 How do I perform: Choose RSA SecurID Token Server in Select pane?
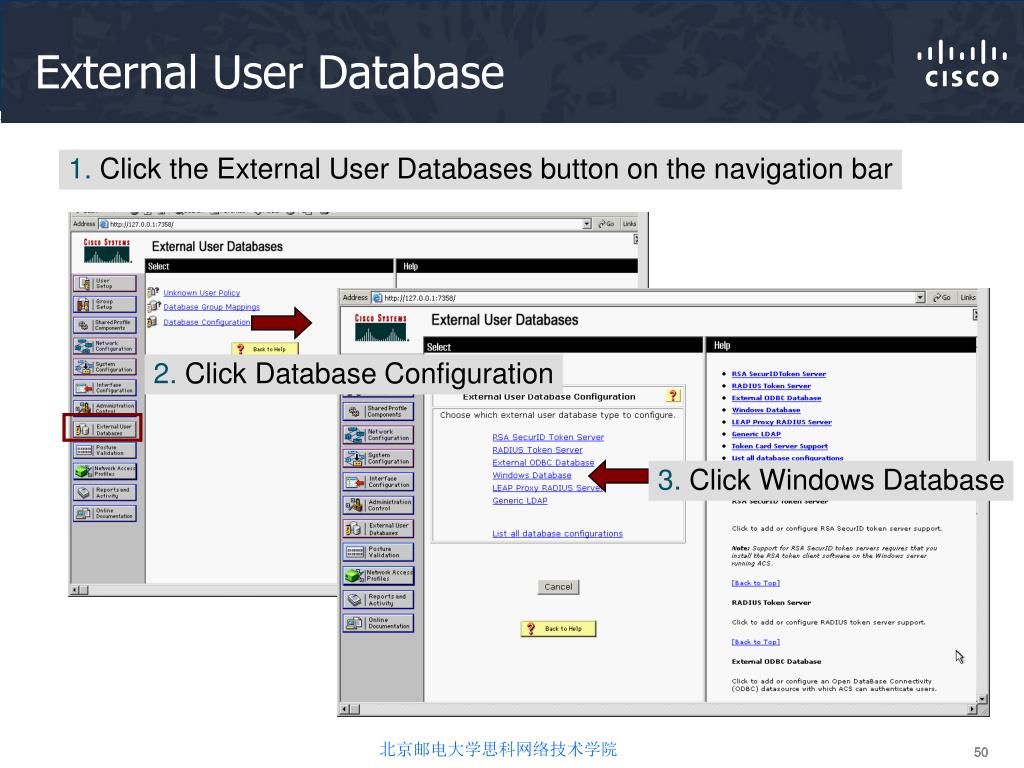point(548,437)
